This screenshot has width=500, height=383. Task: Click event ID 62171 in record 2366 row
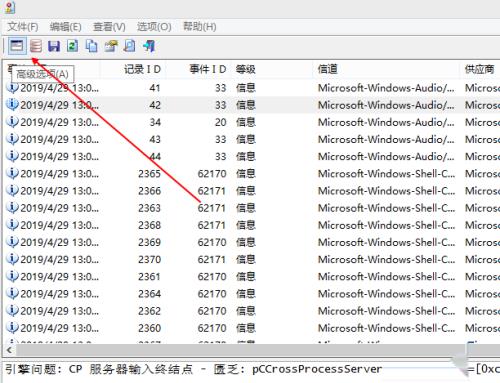click(212, 191)
